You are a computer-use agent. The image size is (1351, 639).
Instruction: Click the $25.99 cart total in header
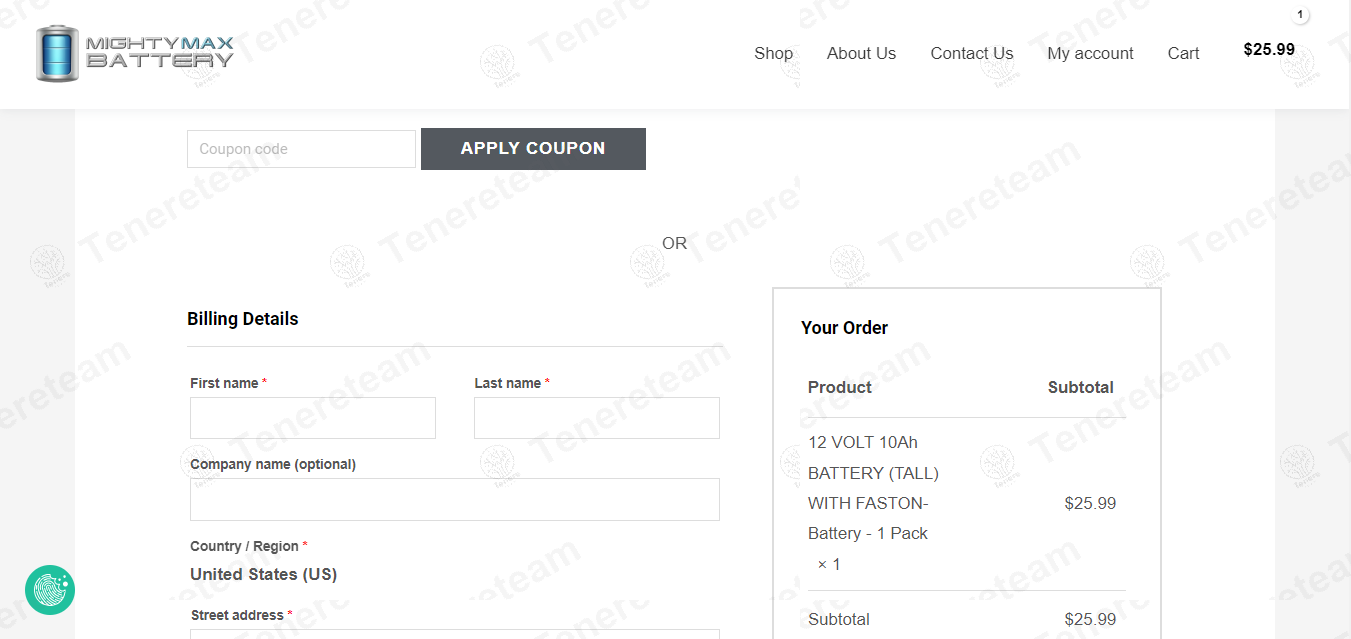(1268, 49)
